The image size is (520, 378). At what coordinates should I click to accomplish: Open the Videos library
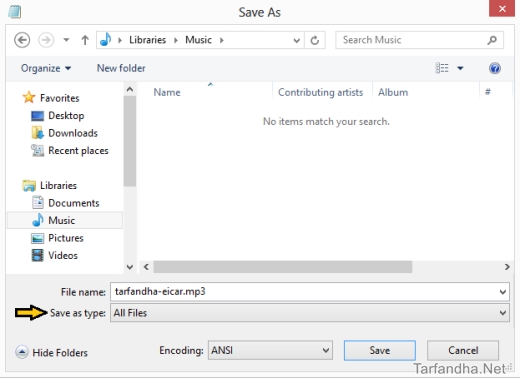(63, 255)
